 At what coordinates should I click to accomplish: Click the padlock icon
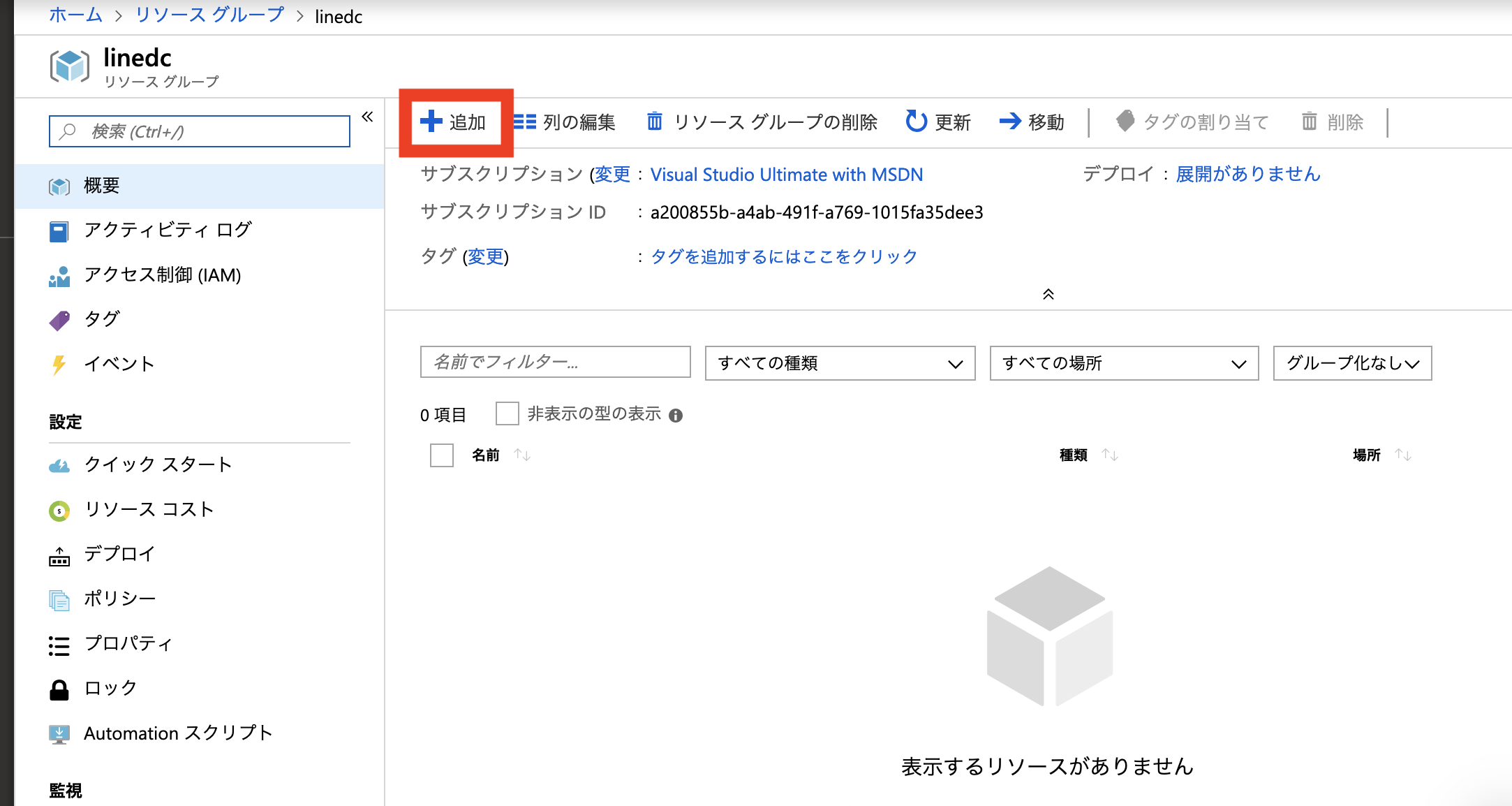pos(59,690)
